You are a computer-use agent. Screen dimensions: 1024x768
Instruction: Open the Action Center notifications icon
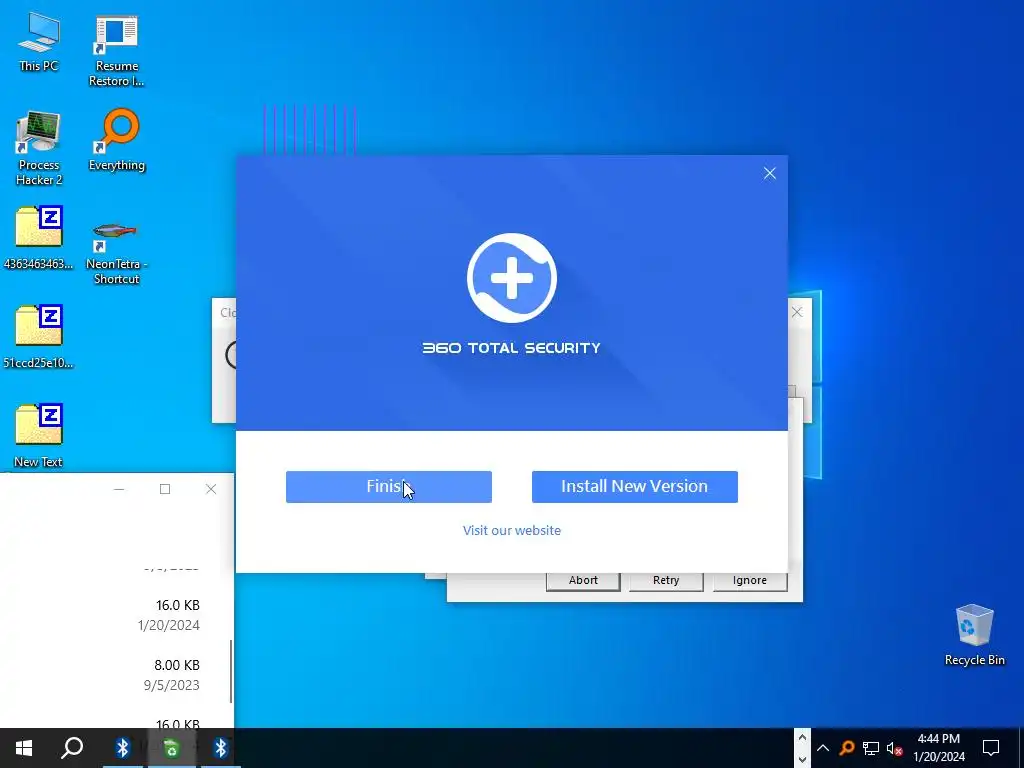pos(991,748)
